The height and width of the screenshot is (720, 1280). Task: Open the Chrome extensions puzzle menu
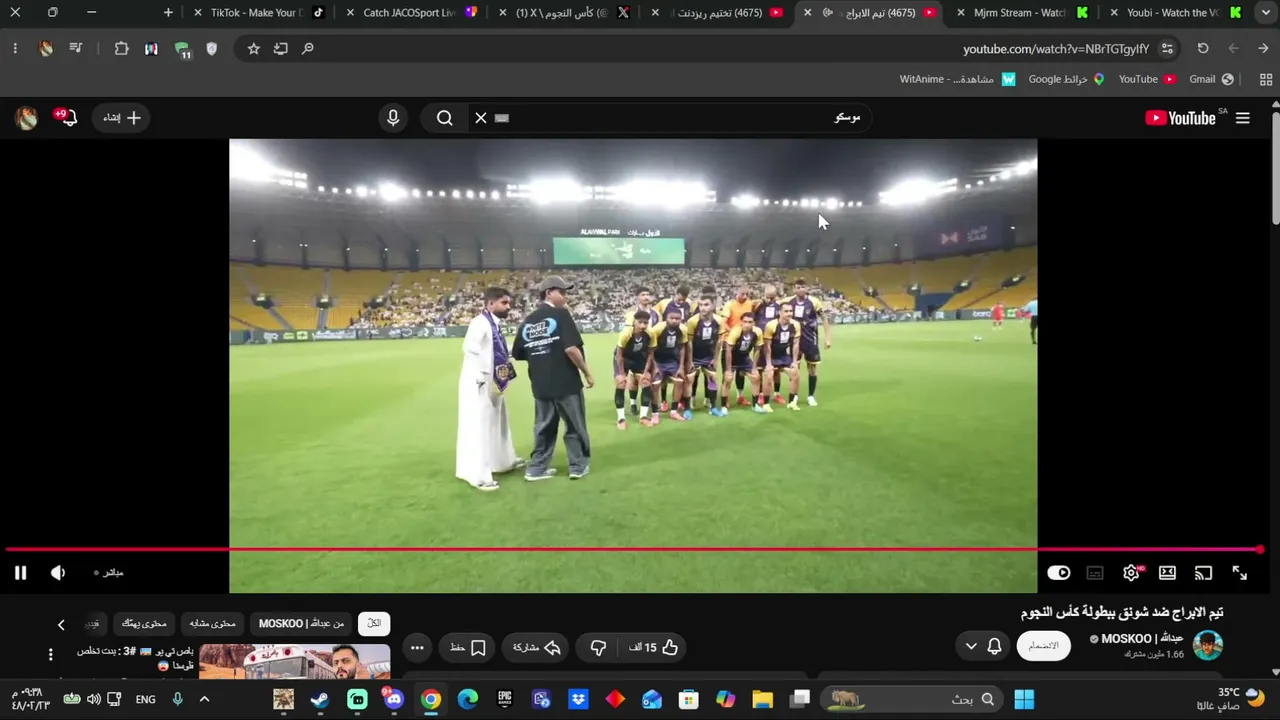pos(121,48)
